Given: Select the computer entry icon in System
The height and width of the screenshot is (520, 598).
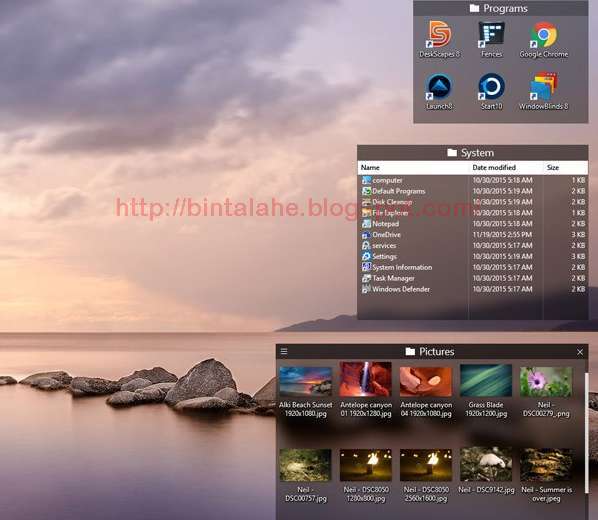Looking at the screenshot, I should [366, 180].
